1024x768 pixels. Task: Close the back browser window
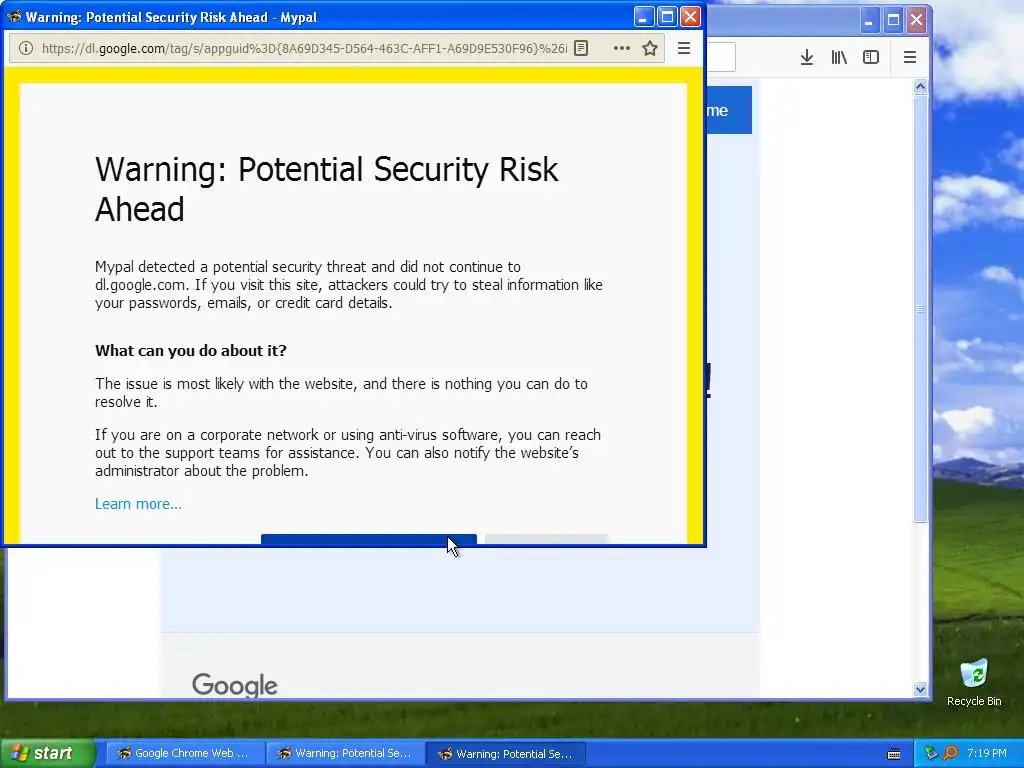916,21
